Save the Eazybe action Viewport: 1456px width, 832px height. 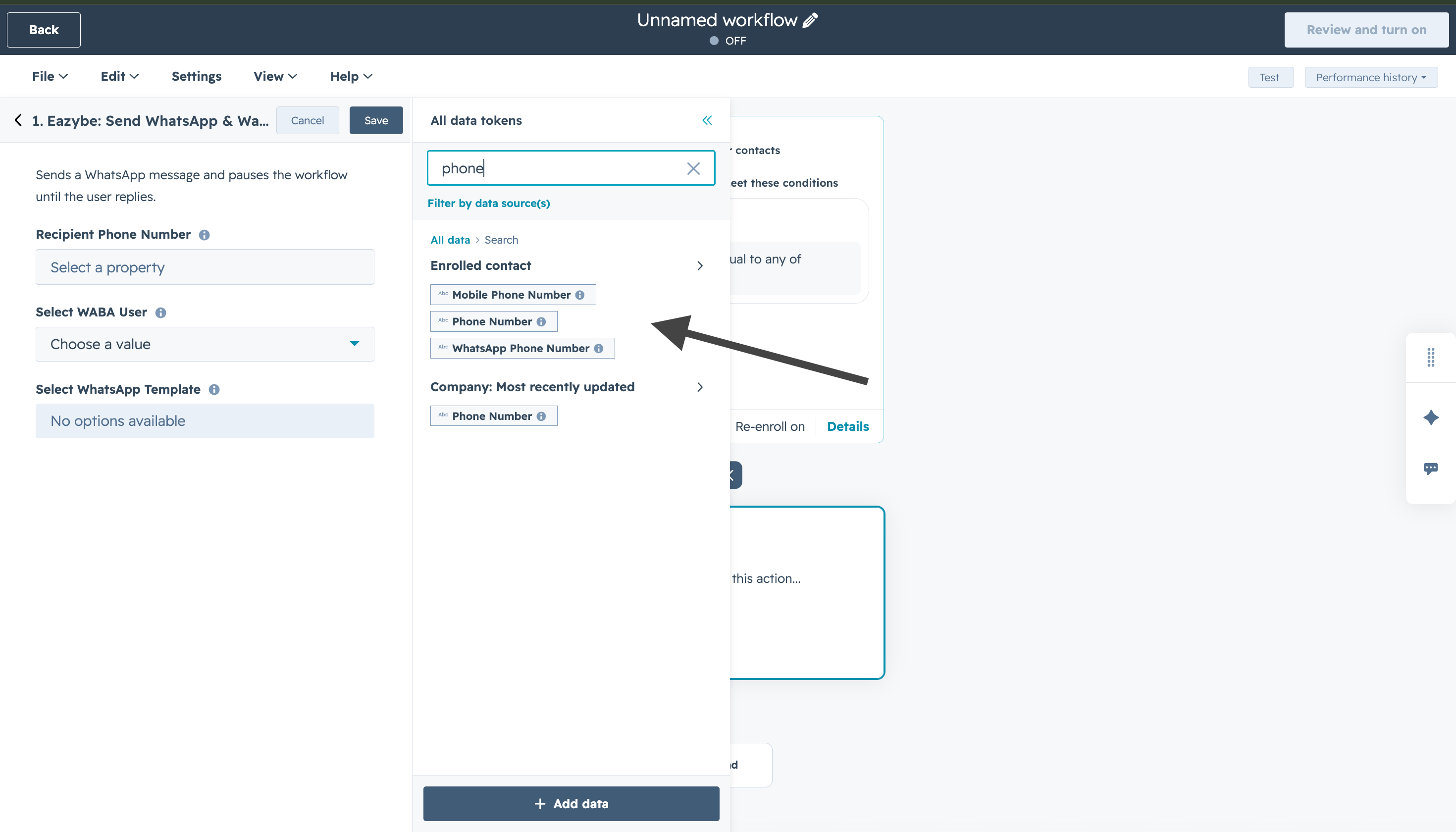376,120
